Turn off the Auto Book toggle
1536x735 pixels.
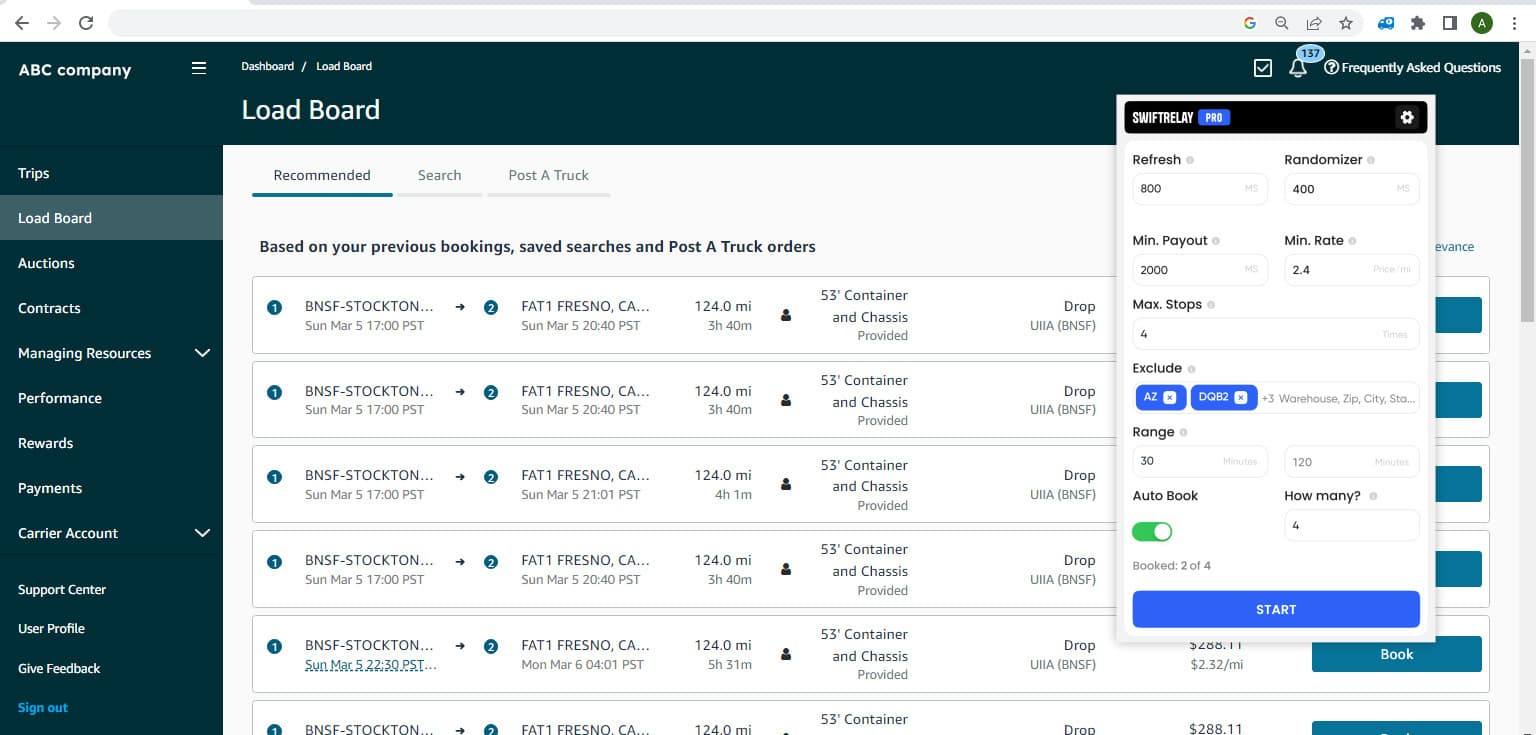point(1152,531)
